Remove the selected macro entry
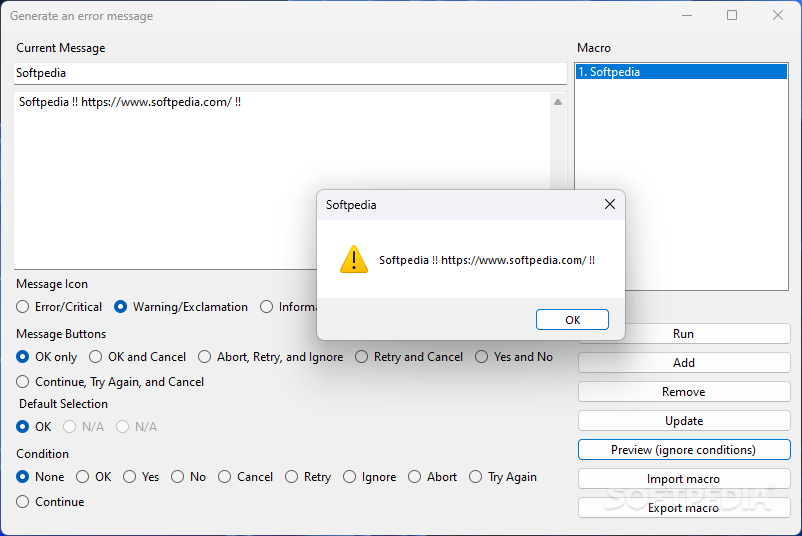802x536 pixels. (684, 392)
